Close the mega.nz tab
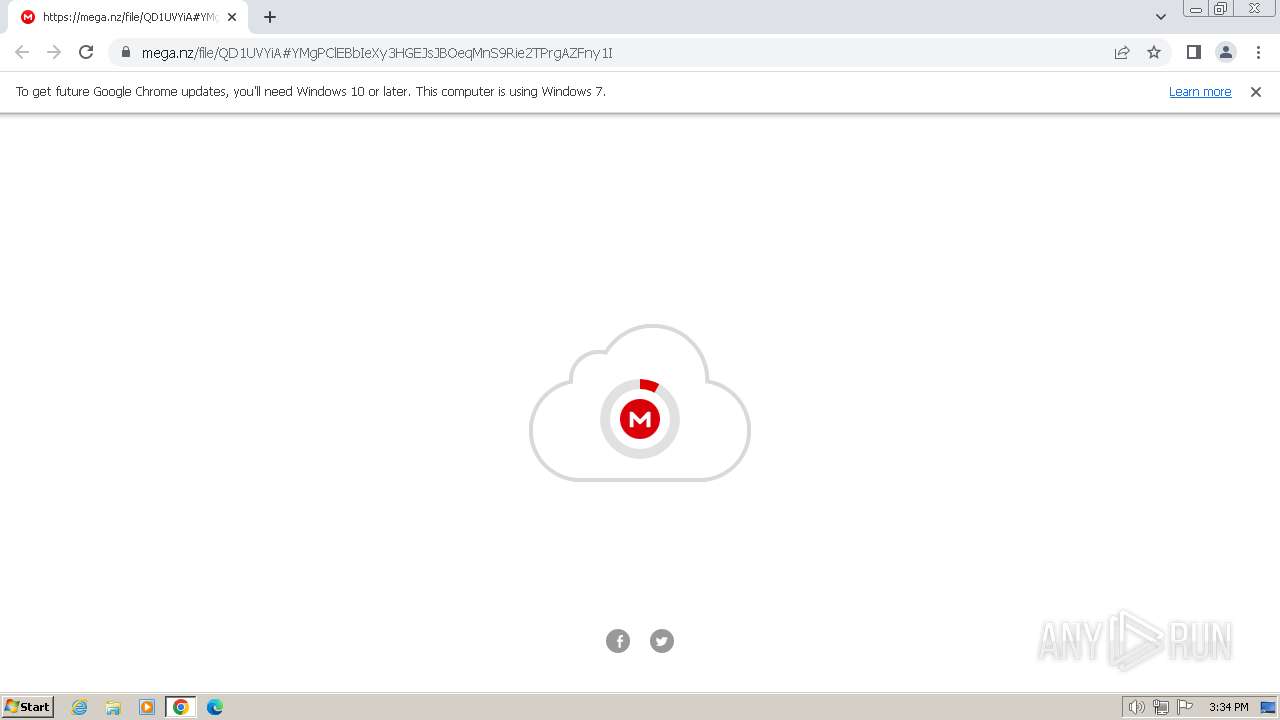 tap(232, 17)
